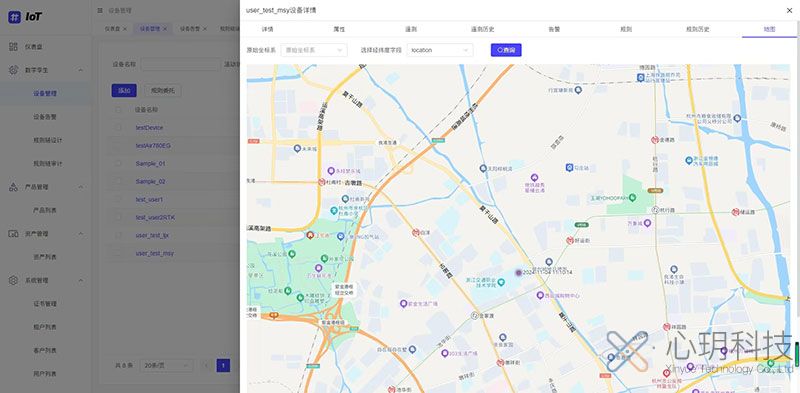Screen dimensions: 800x393
Task: Check the test_user2RTK row checkbox
Action: click(118, 217)
